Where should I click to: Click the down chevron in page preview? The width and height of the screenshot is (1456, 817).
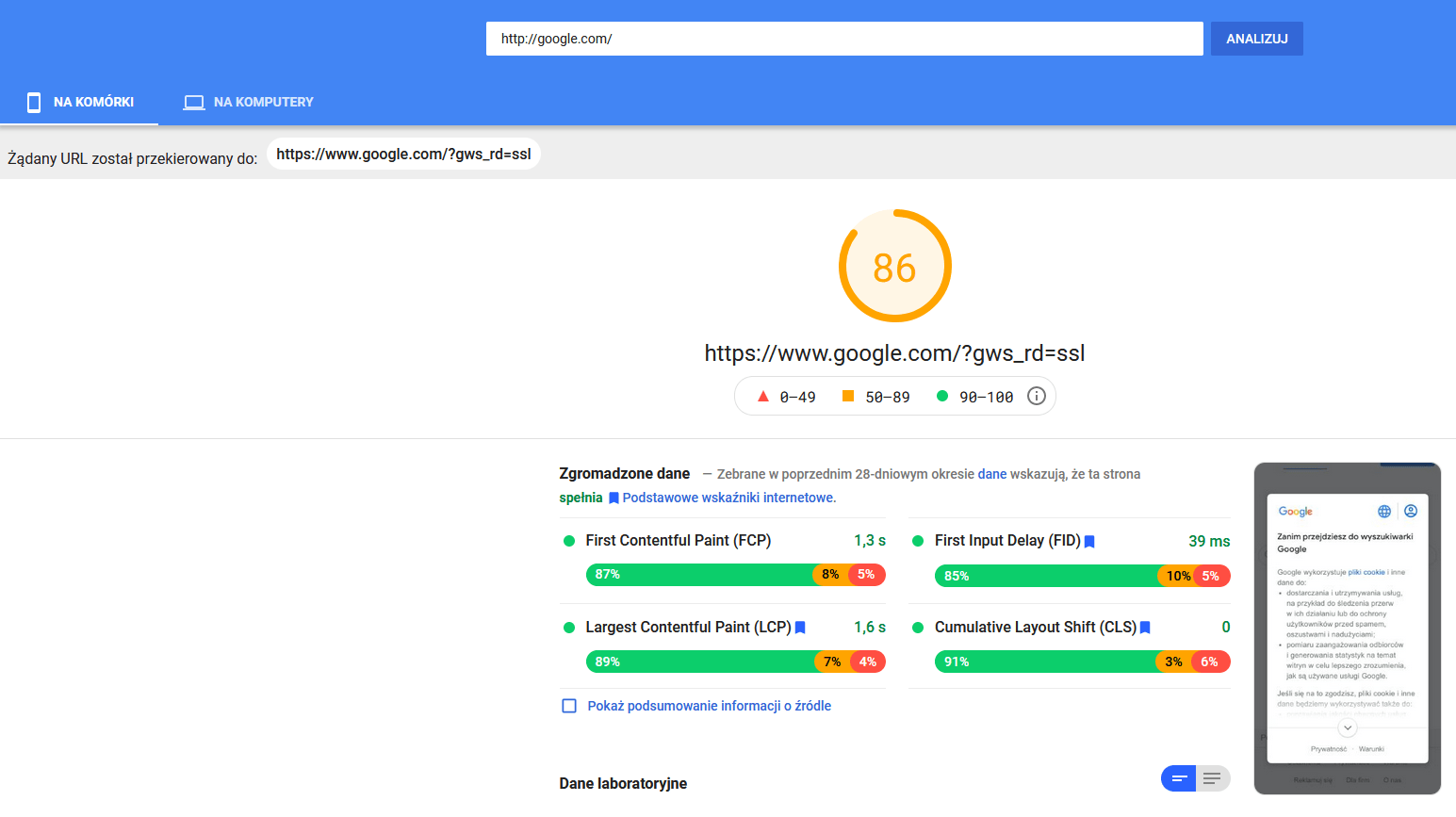click(x=1348, y=727)
